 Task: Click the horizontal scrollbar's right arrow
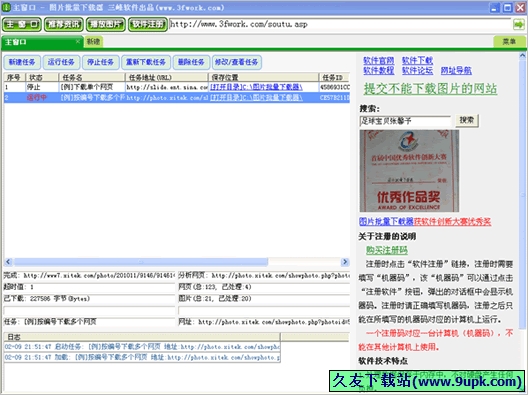click(345, 262)
